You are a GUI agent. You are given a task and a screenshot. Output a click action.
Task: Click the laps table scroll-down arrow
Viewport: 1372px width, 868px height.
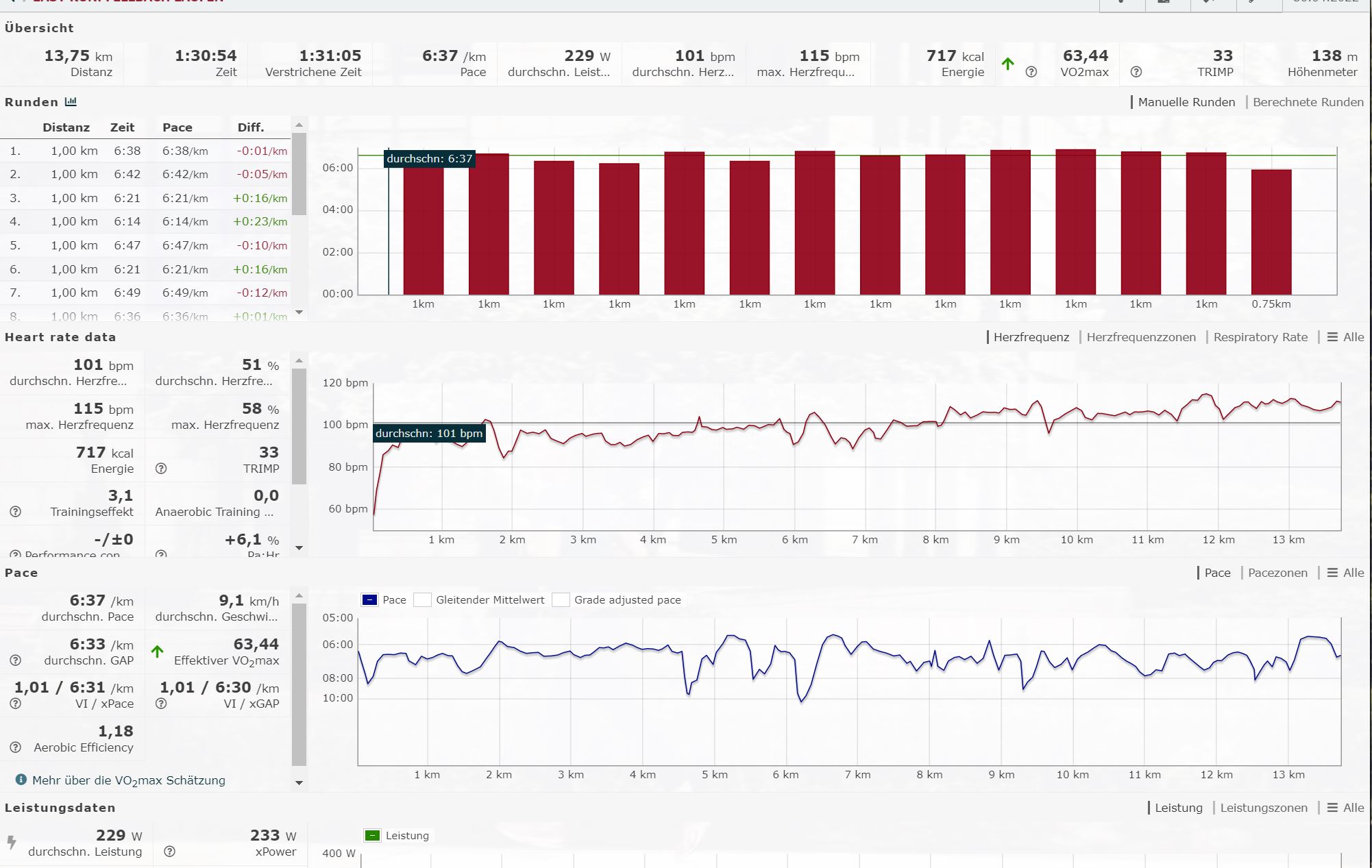tap(299, 312)
